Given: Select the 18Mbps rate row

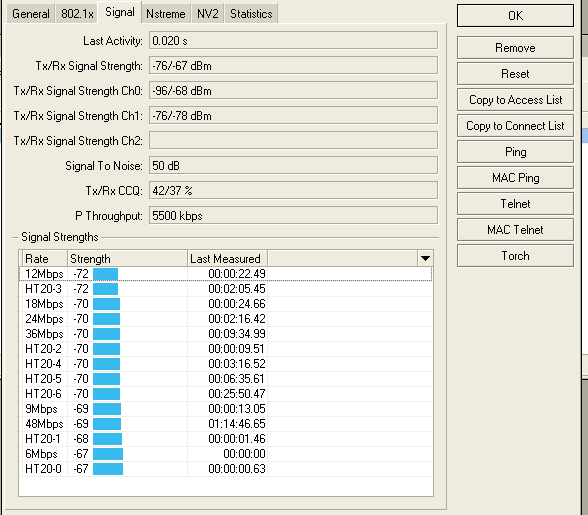Looking at the screenshot, I should [226, 304].
